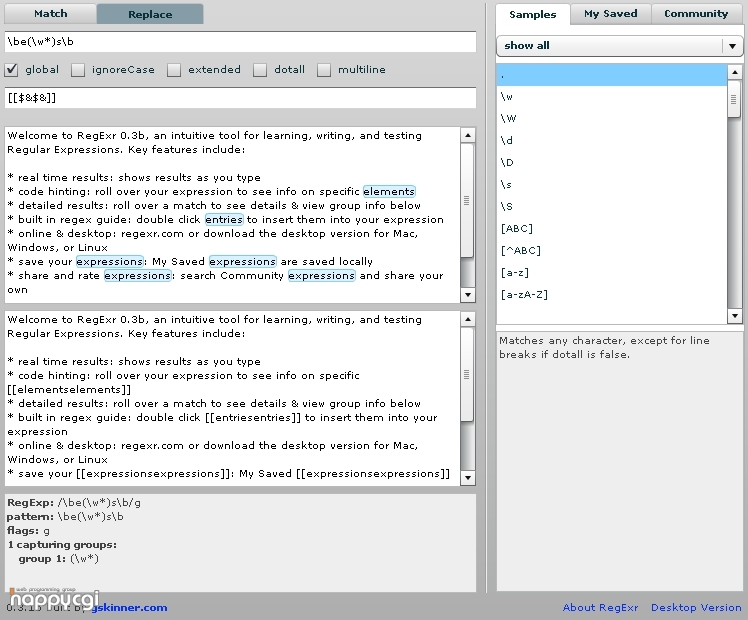Enable the multiline checkbox
Viewport: 748px width, 620px height.
(324, 70)
